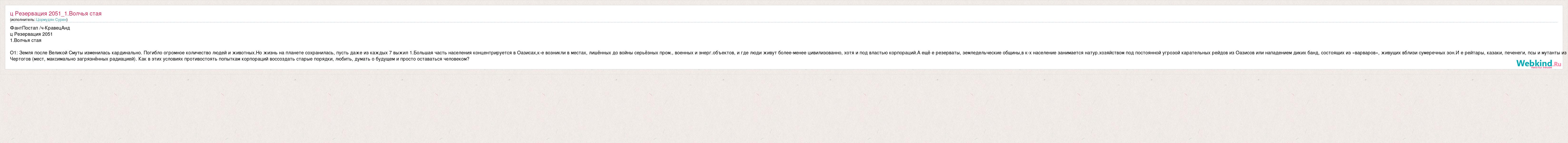
Task: Click the '(исполнитель:' label
Action: 23,20
